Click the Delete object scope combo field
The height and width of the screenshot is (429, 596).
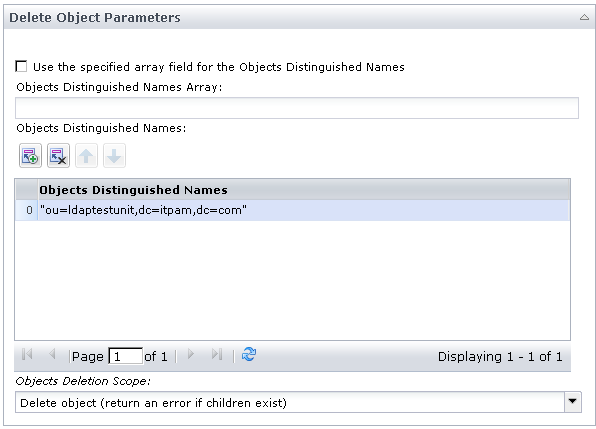pyautogui.click(x=290, y=402)
